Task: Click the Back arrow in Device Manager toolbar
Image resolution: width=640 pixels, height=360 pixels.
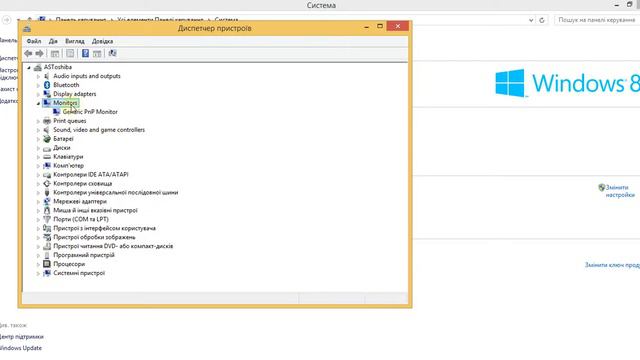Action: 28,53
